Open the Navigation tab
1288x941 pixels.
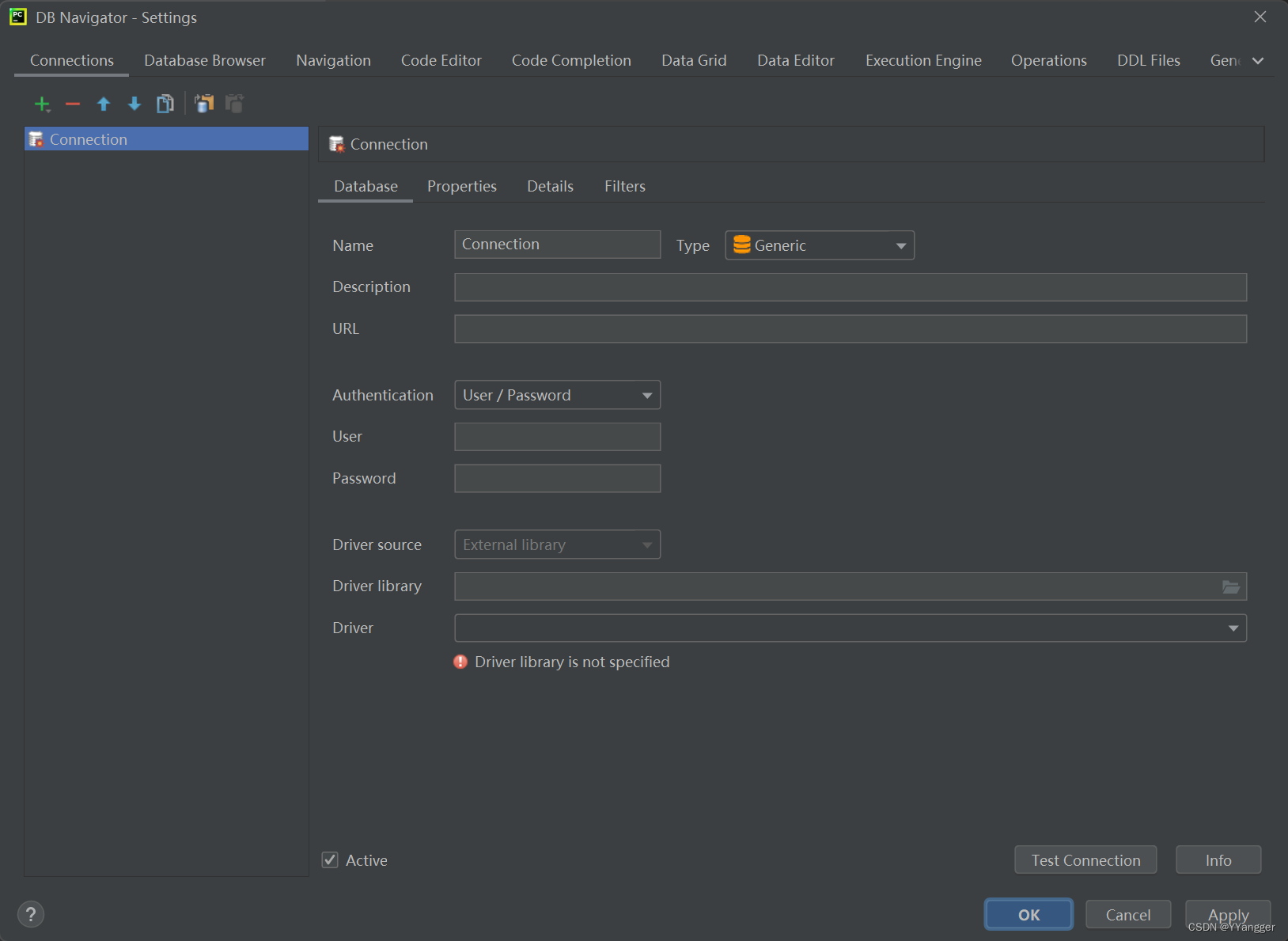coord(333,61)
